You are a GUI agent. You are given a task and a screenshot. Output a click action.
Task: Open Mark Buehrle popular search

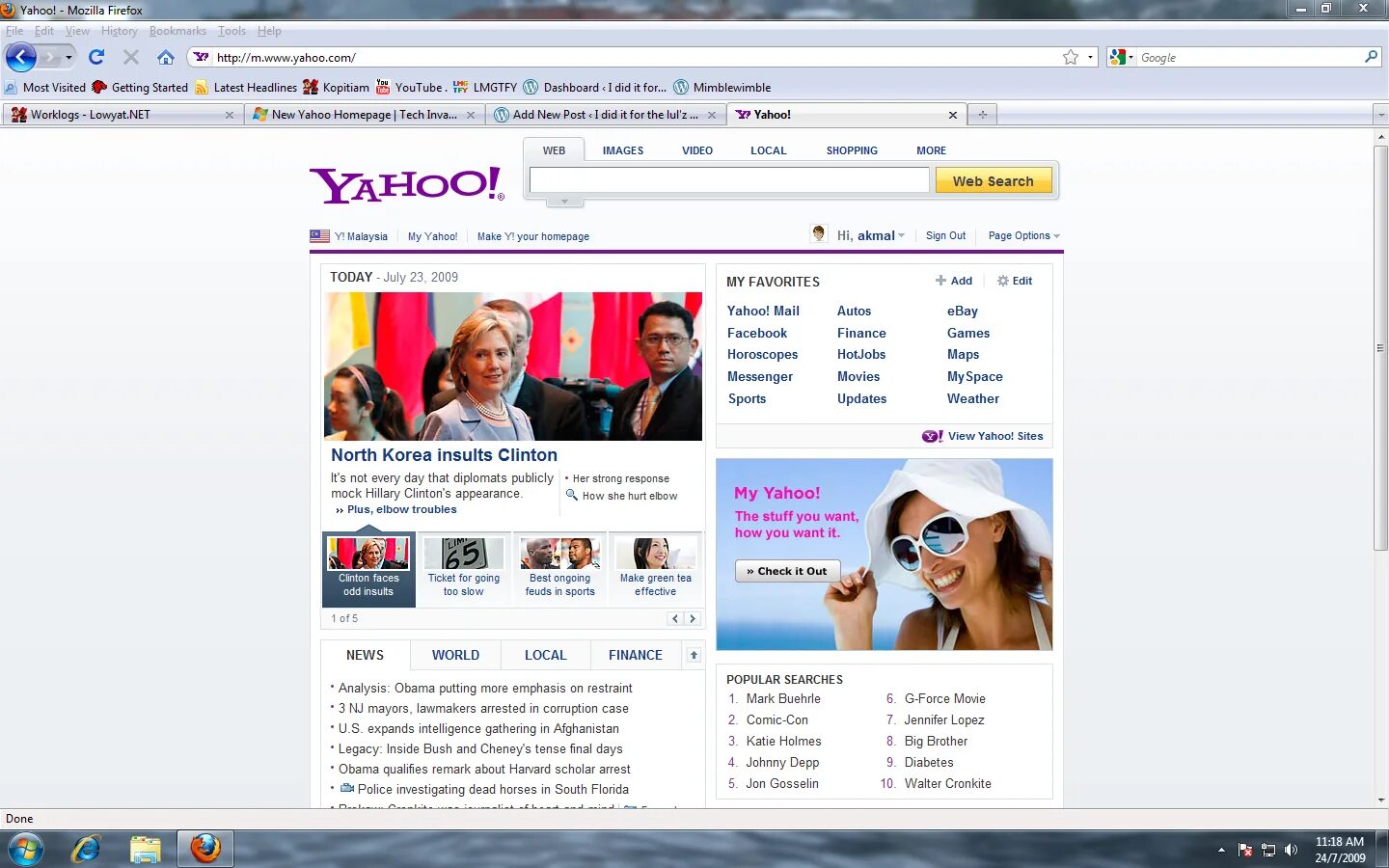(783, 699)
